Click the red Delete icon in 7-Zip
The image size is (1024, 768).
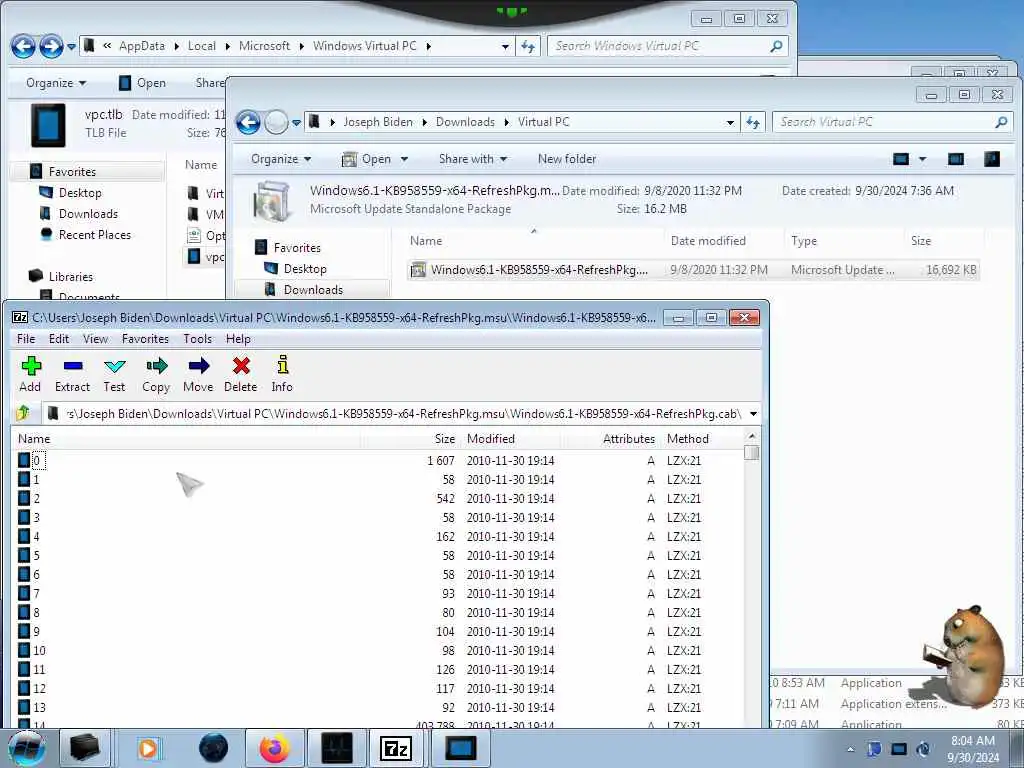[x=241, y=366]
